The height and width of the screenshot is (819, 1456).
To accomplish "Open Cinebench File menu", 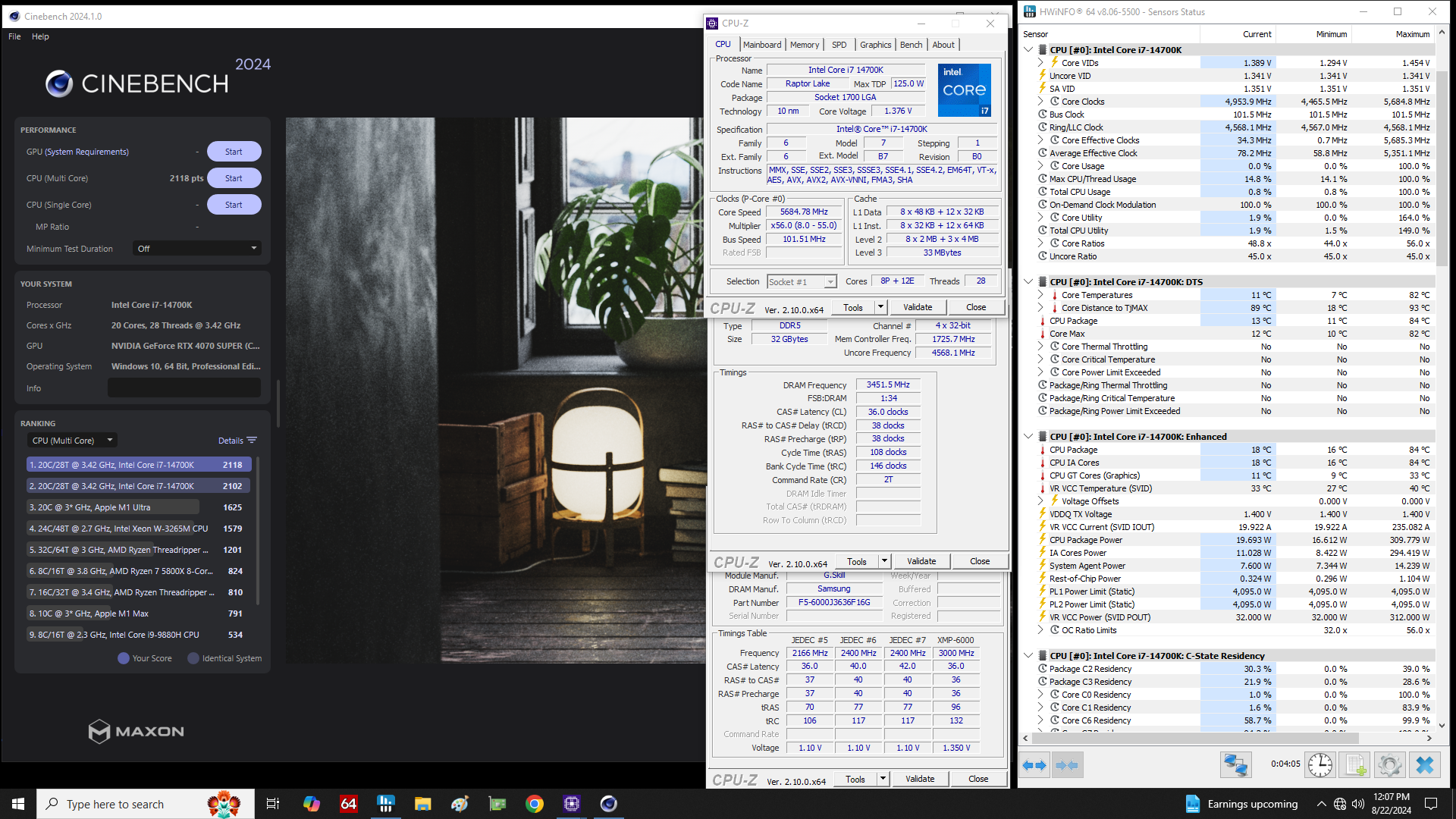I will click(14, 36).
